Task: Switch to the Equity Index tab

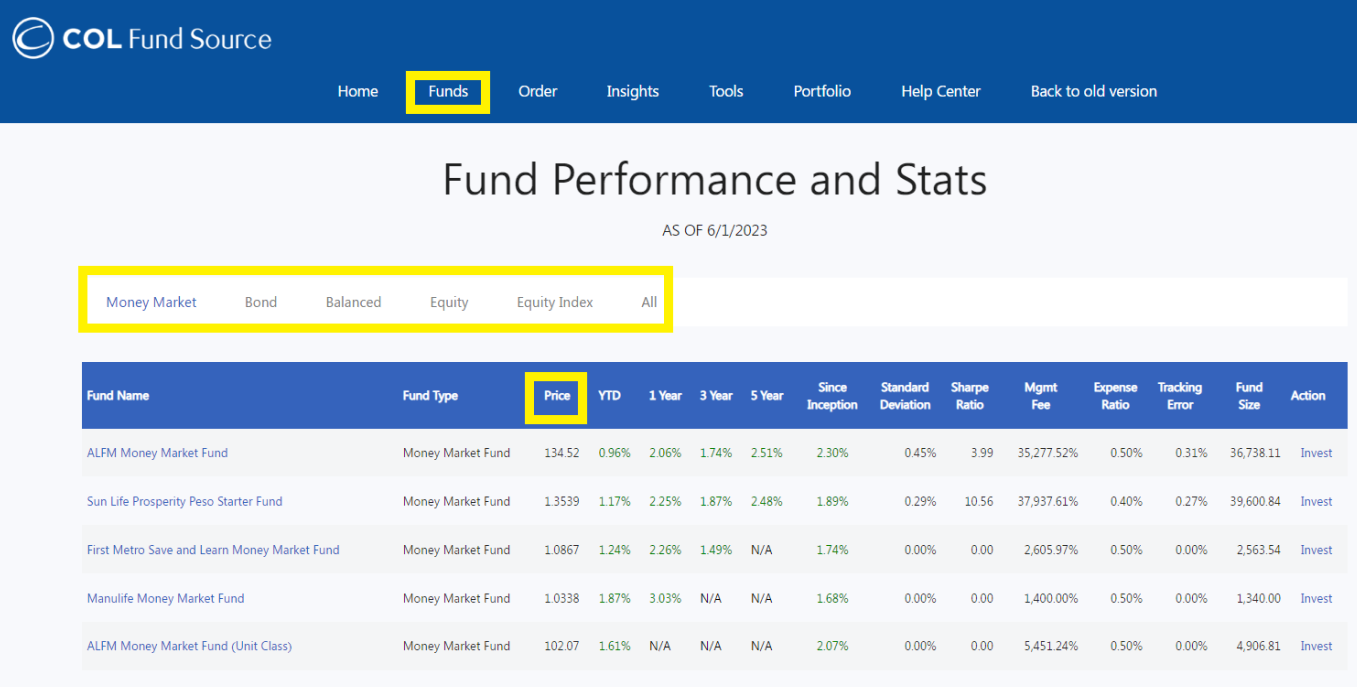Action: [555, 302]
